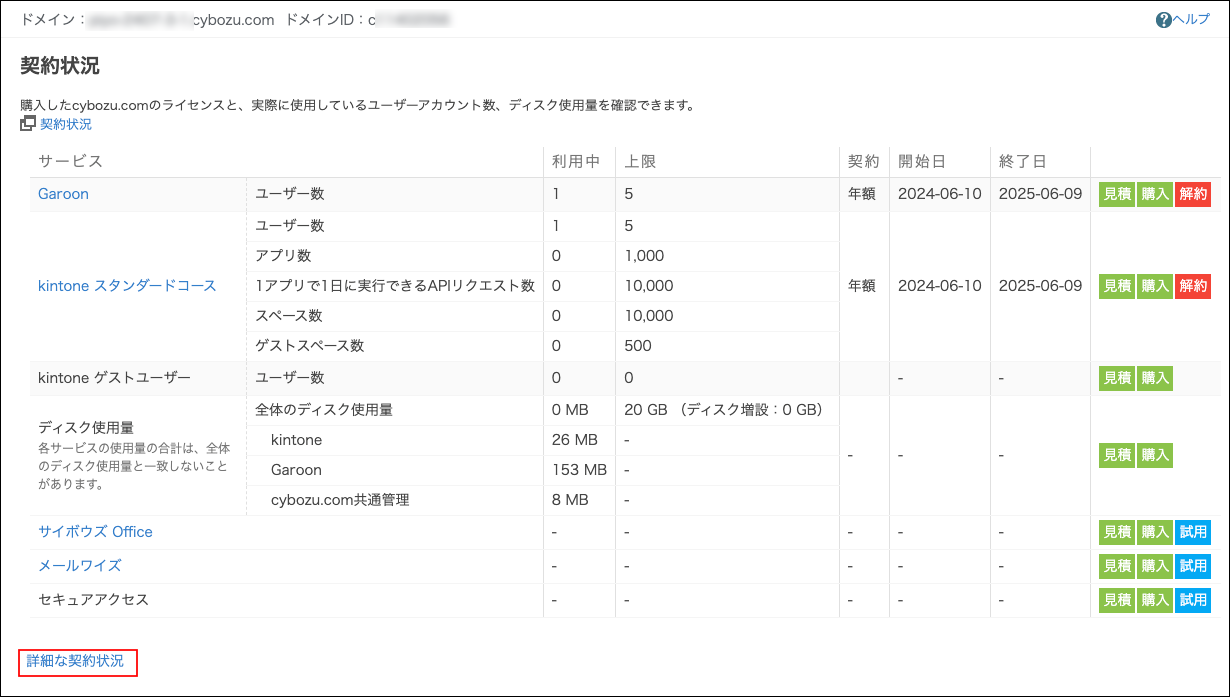
Task: Start a trial (試用) of セキュアアクセス
Action: coord(1192,600)
